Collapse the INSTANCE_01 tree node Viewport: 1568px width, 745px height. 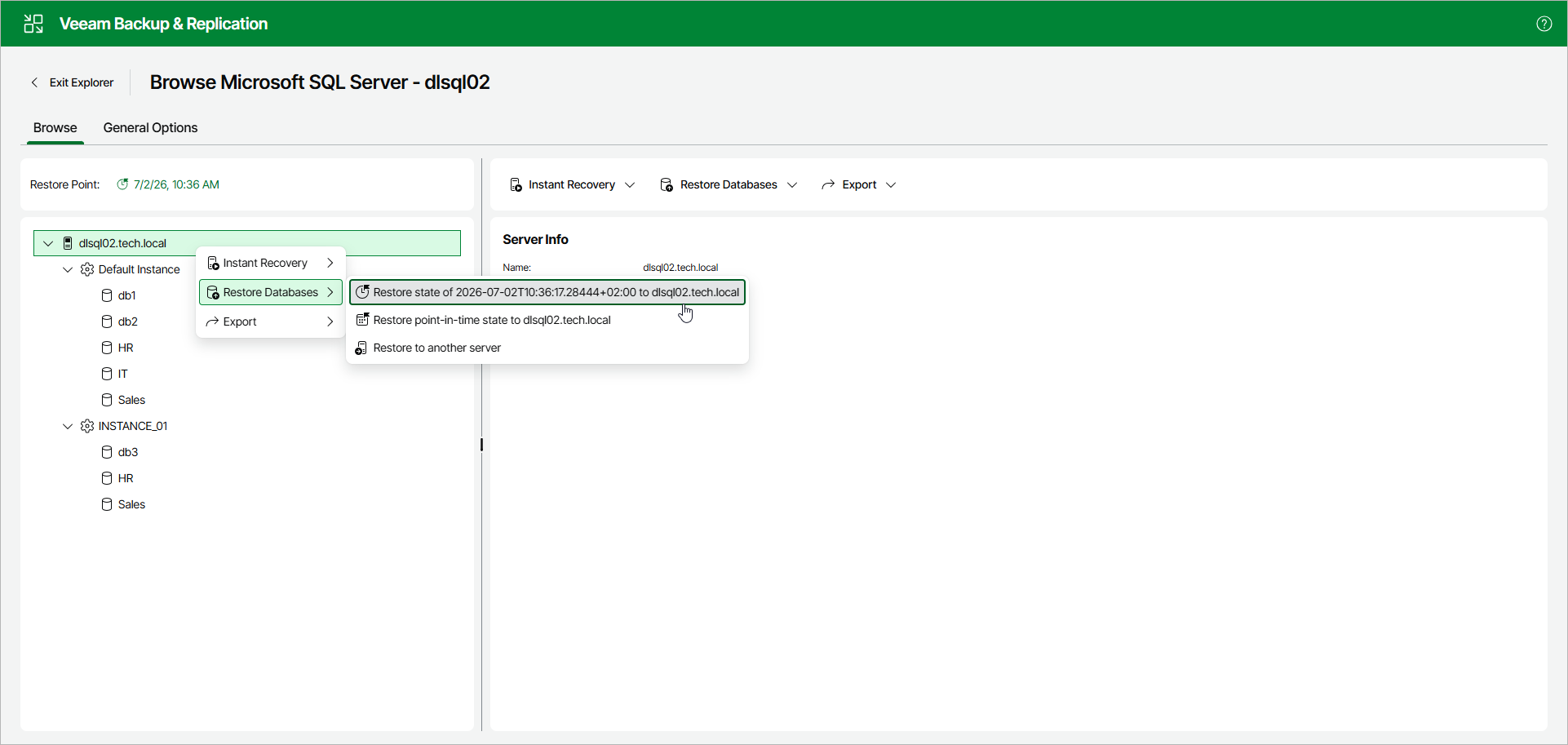tap(68, 426)
